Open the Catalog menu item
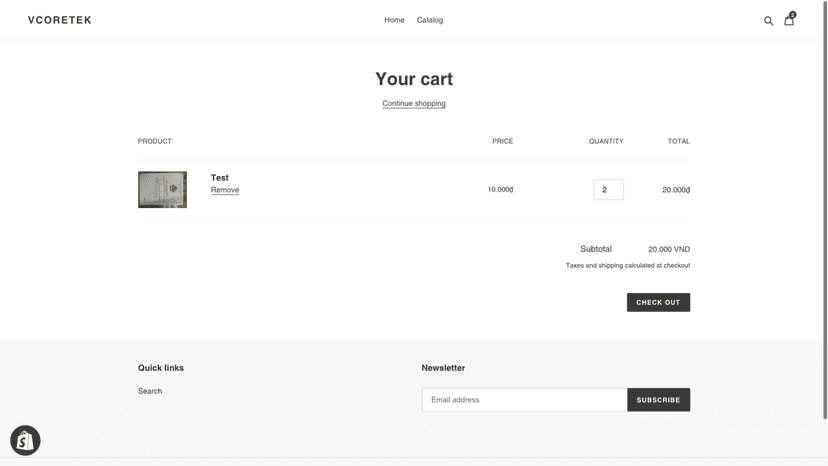 point(430,20)
